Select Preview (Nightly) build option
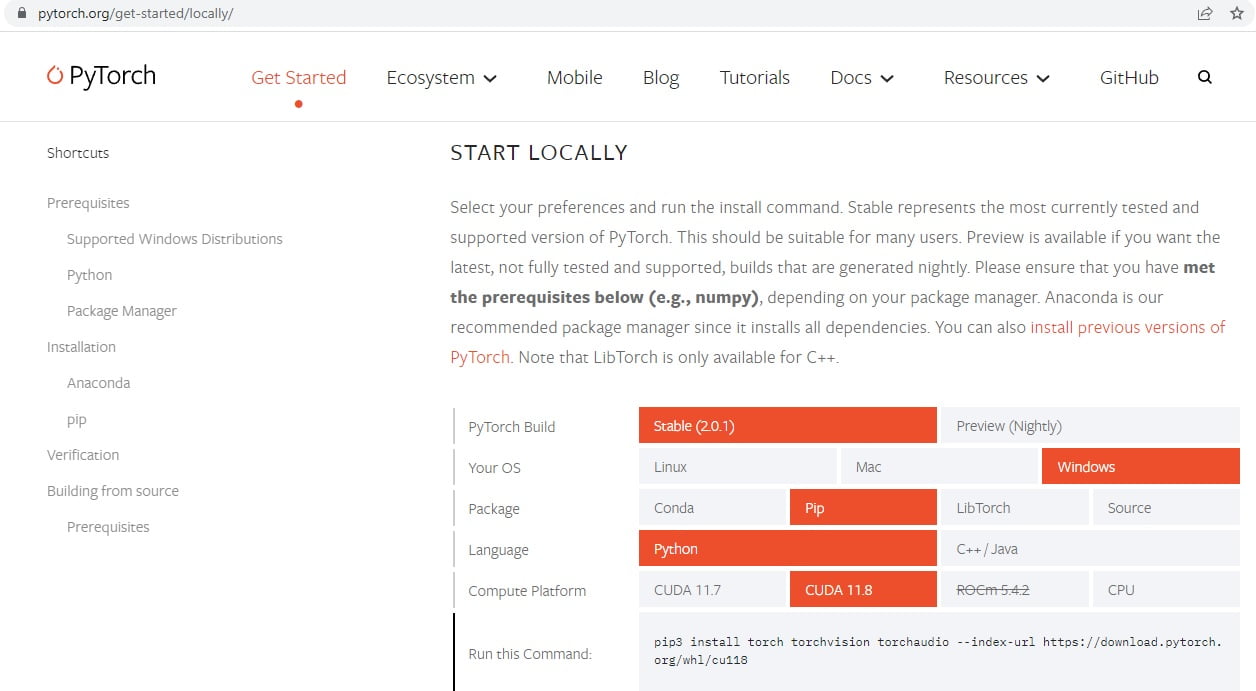1256x691 pixels. tap(1090, 425)
